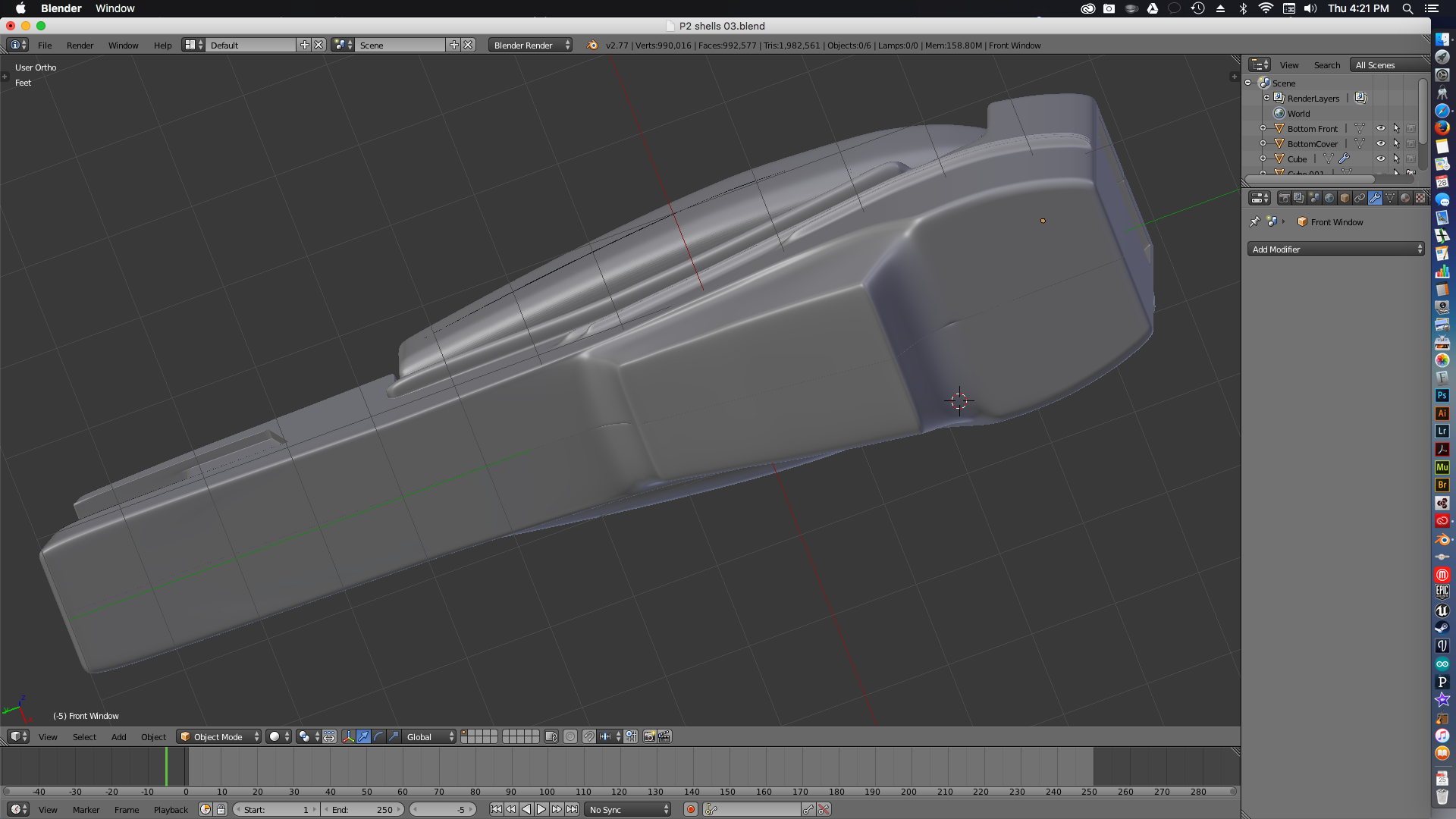Open the Select menu in 3D view

tap(84, 736)
